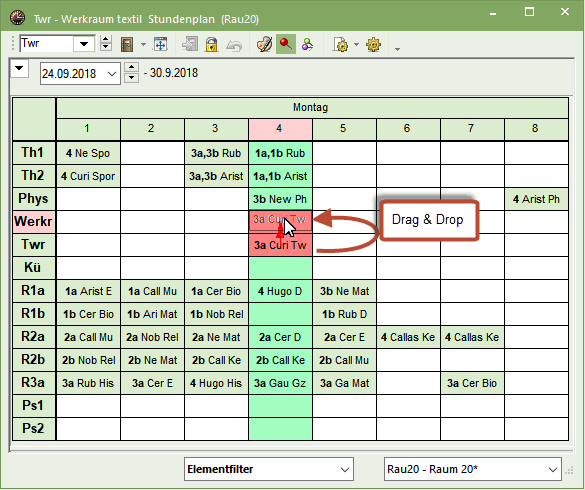
Task: Click the window move arrows icon
Action: point(160,44)
